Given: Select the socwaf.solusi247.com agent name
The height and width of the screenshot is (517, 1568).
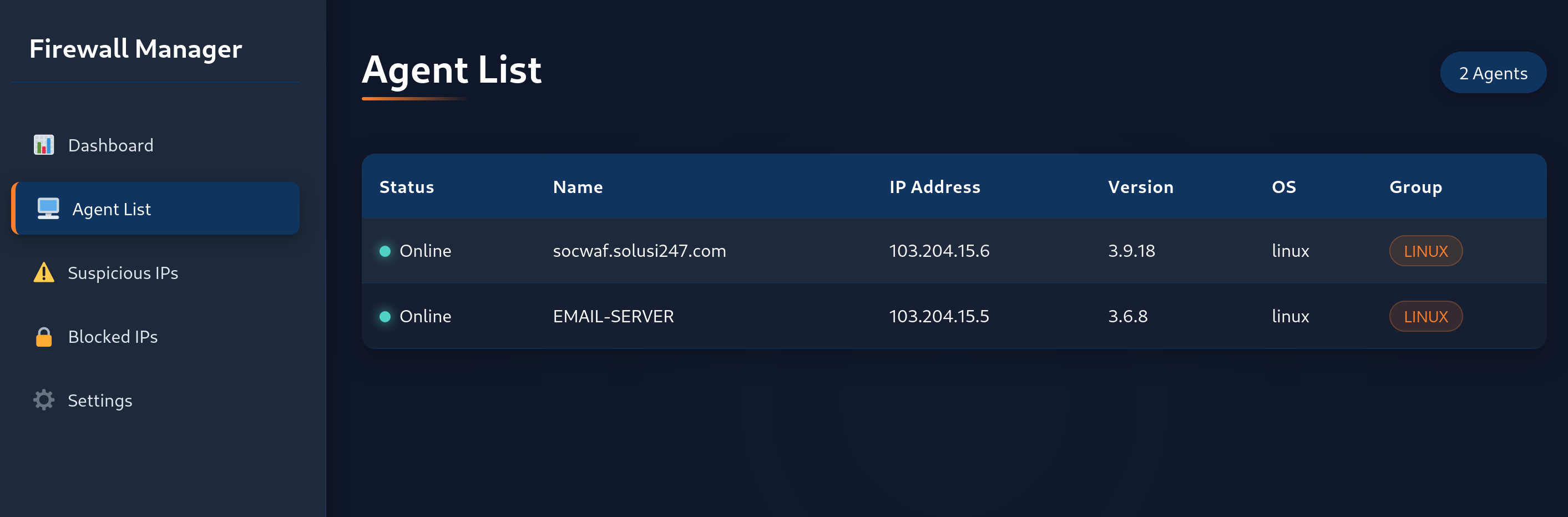Looking at the screenshot, I should [639, 251].
